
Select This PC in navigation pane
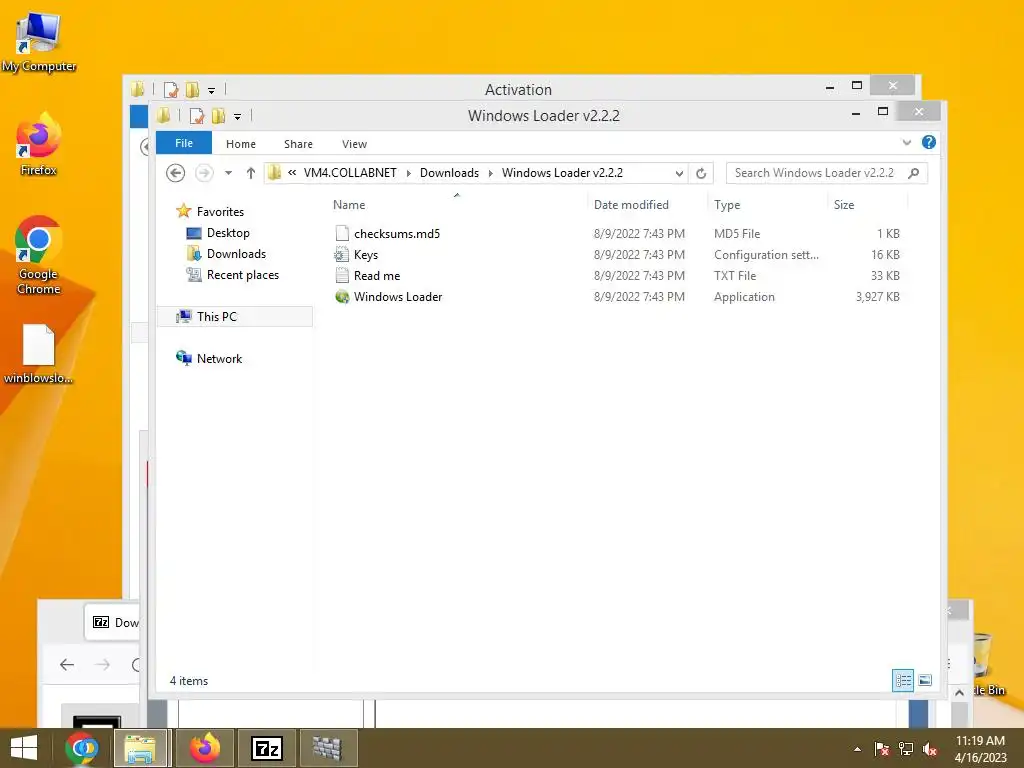pyautogui.click(x=216, y=317)
